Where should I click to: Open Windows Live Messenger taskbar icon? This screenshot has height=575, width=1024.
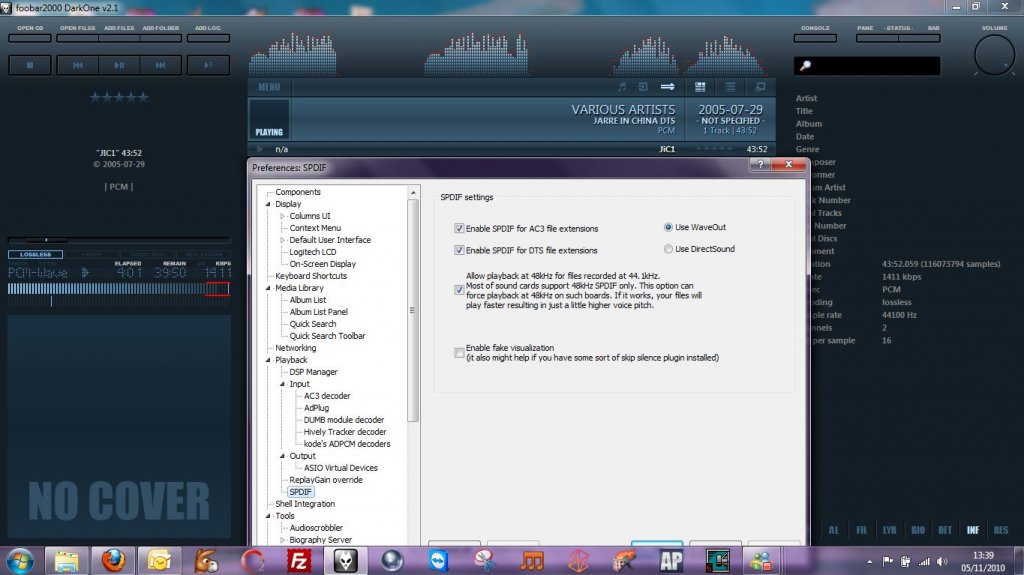pos(760,561)
